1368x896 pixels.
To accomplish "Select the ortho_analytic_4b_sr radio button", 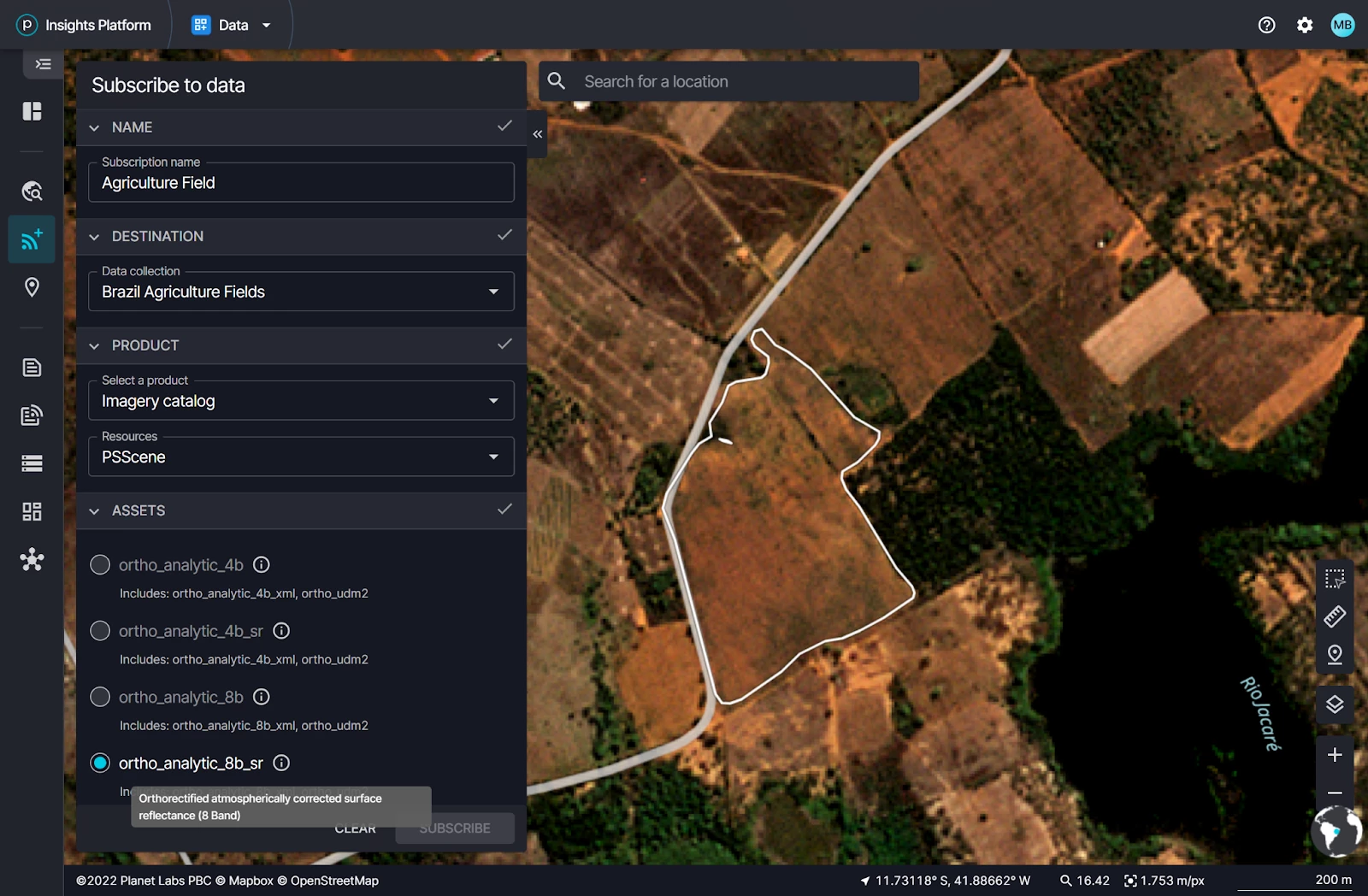I will pos(100,631).
